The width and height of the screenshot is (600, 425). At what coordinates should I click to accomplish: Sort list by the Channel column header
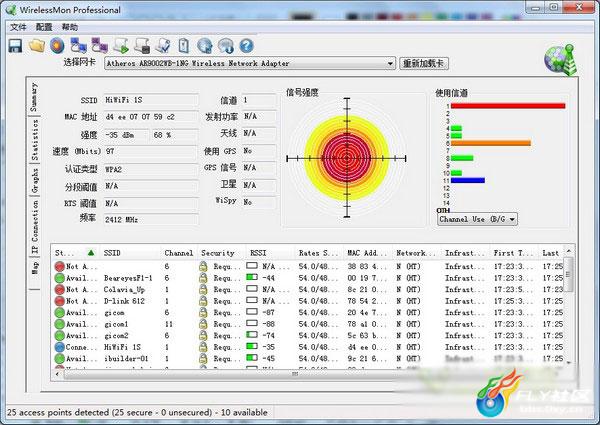tap(179, 253)
